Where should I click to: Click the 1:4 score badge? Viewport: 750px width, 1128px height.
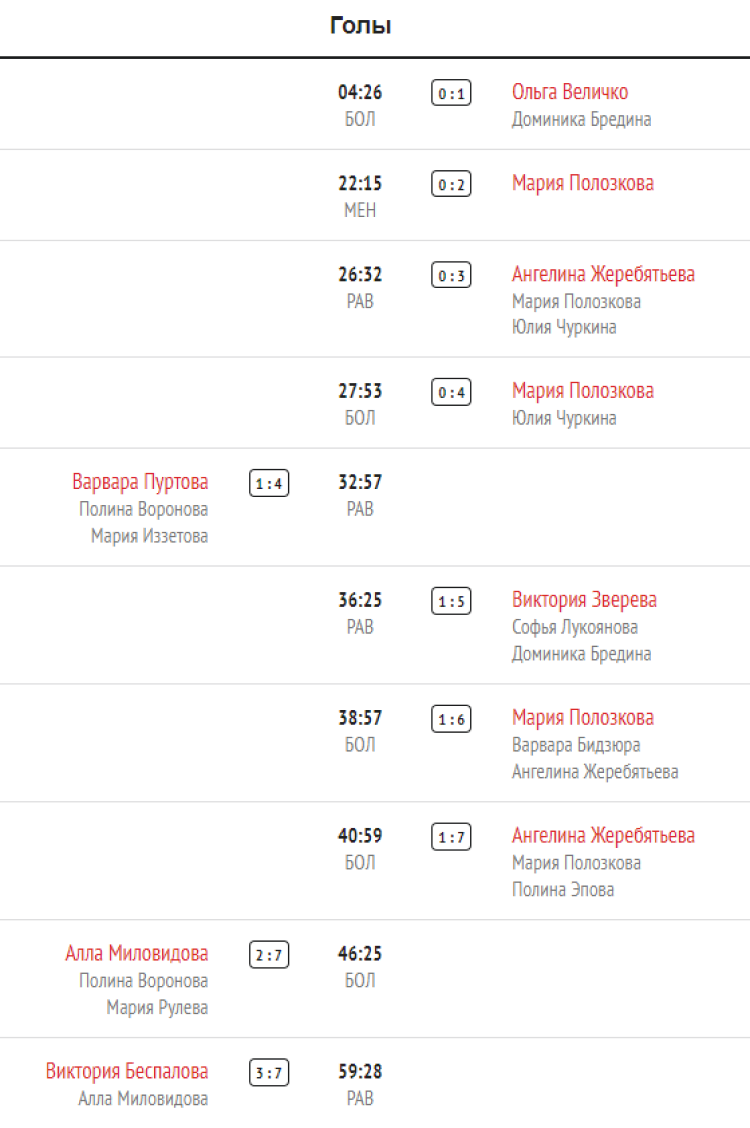click(x=269, y=485)
